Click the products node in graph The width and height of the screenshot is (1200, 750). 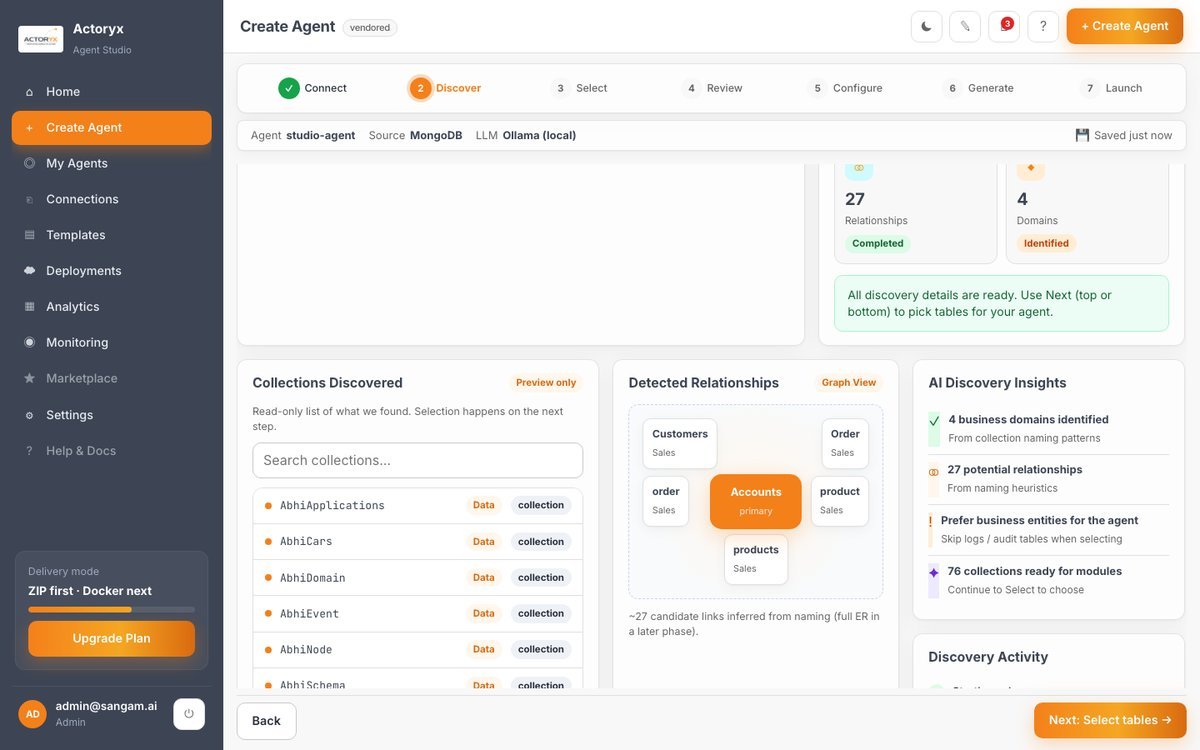(756, 559)
